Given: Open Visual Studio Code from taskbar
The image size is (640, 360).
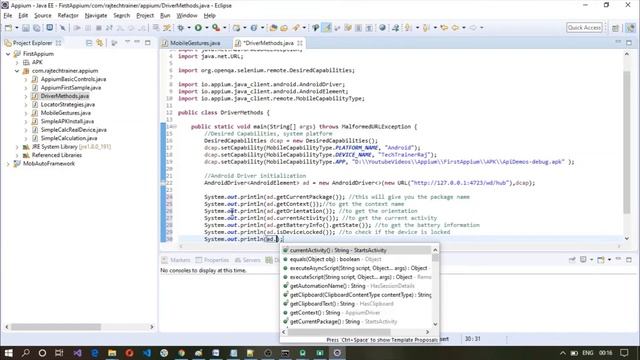Looking at the screenshot, I should tap(147, 353).
